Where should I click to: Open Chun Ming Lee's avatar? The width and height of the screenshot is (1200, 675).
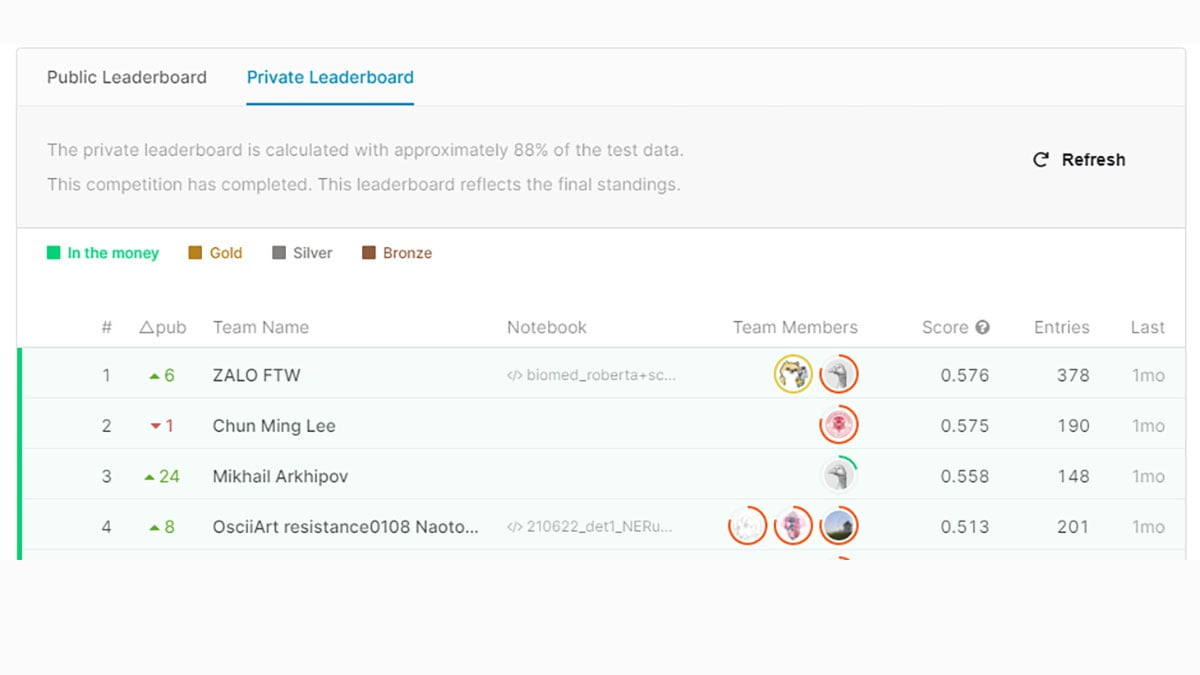pyautogui.click(x=839, y=425)
